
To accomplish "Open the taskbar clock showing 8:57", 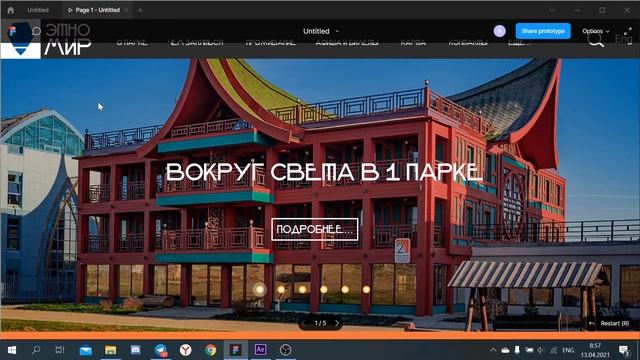I will point(595,350).
